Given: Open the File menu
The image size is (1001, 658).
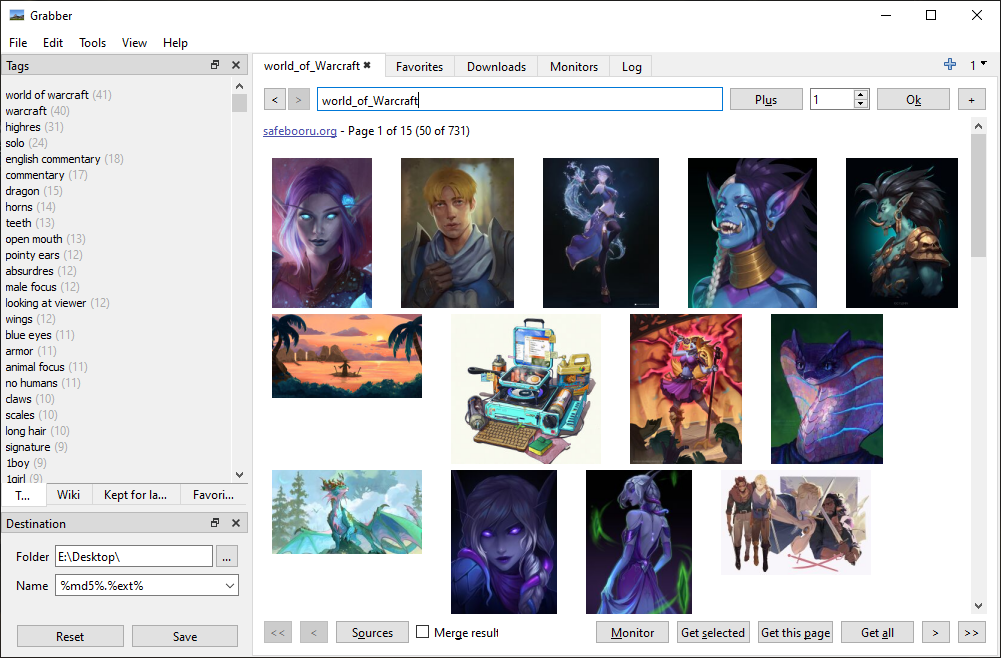Looking at the screenshot, I should coord(18,43).
